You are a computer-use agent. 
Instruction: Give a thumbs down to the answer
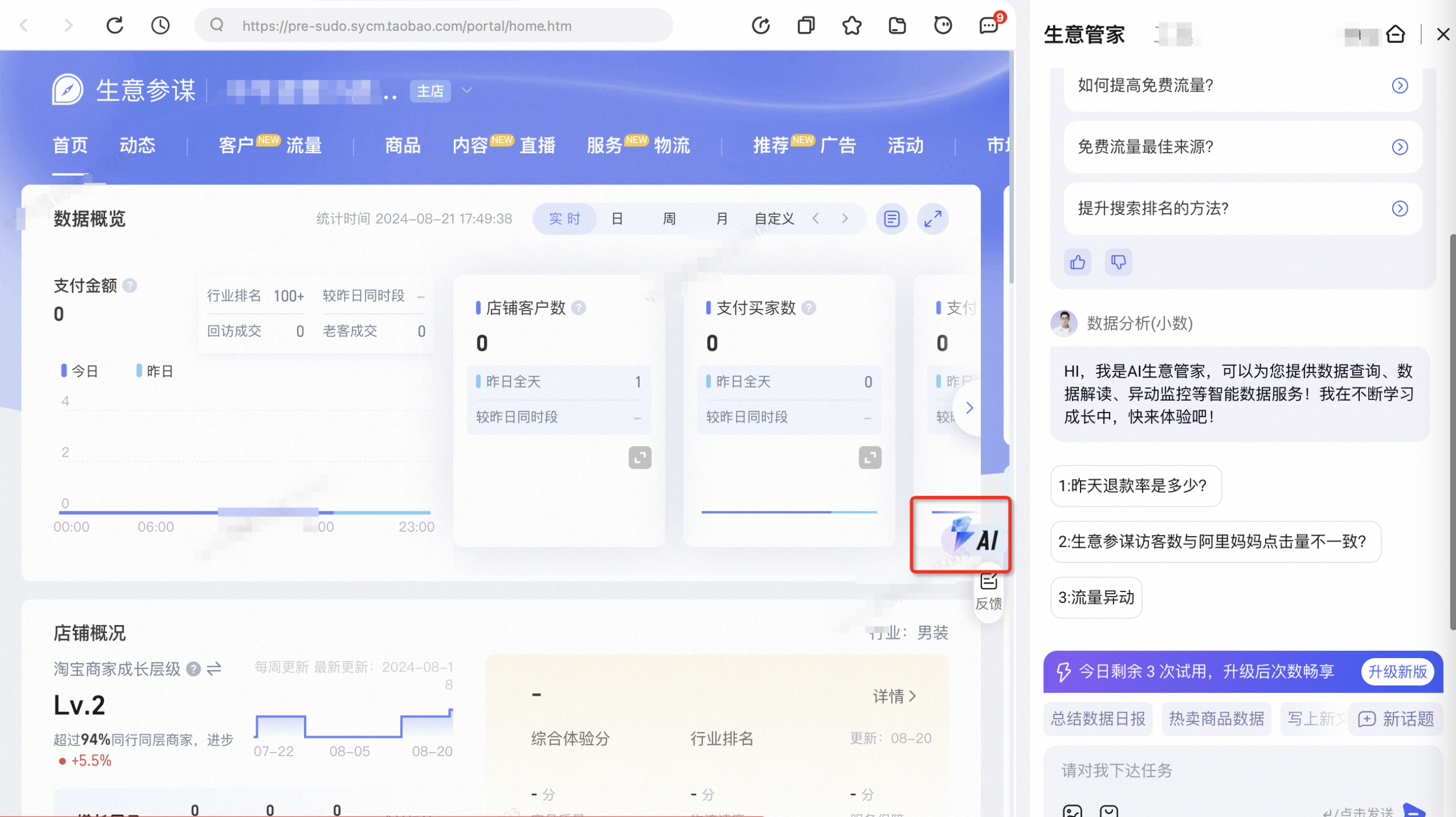(1118, 262)
